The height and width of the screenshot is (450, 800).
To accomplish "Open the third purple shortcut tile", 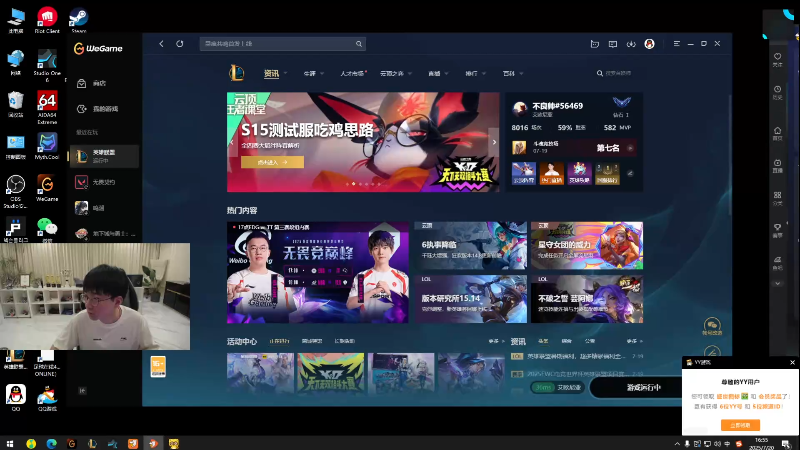I will (580, 173).
